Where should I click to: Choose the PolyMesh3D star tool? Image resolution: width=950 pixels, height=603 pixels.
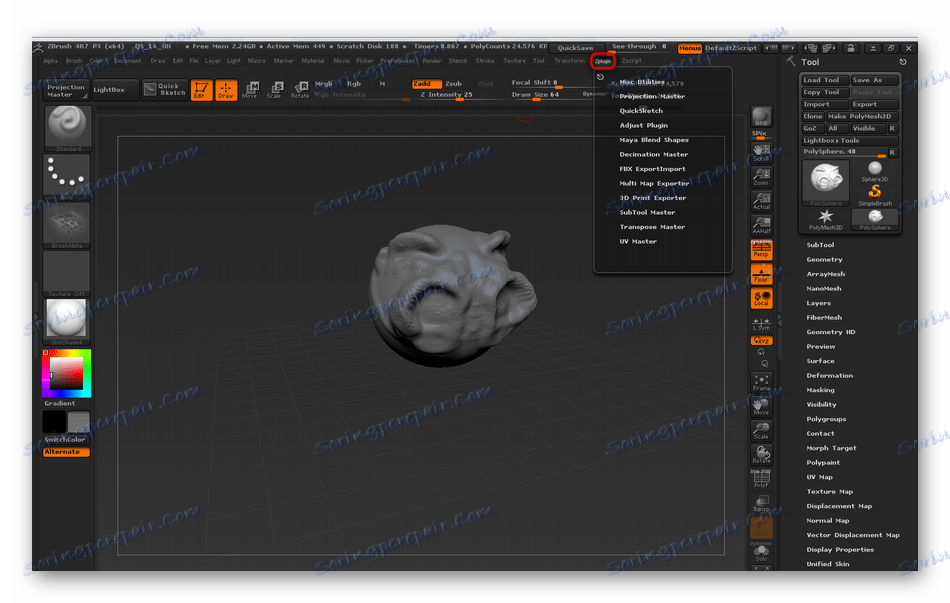825,218
